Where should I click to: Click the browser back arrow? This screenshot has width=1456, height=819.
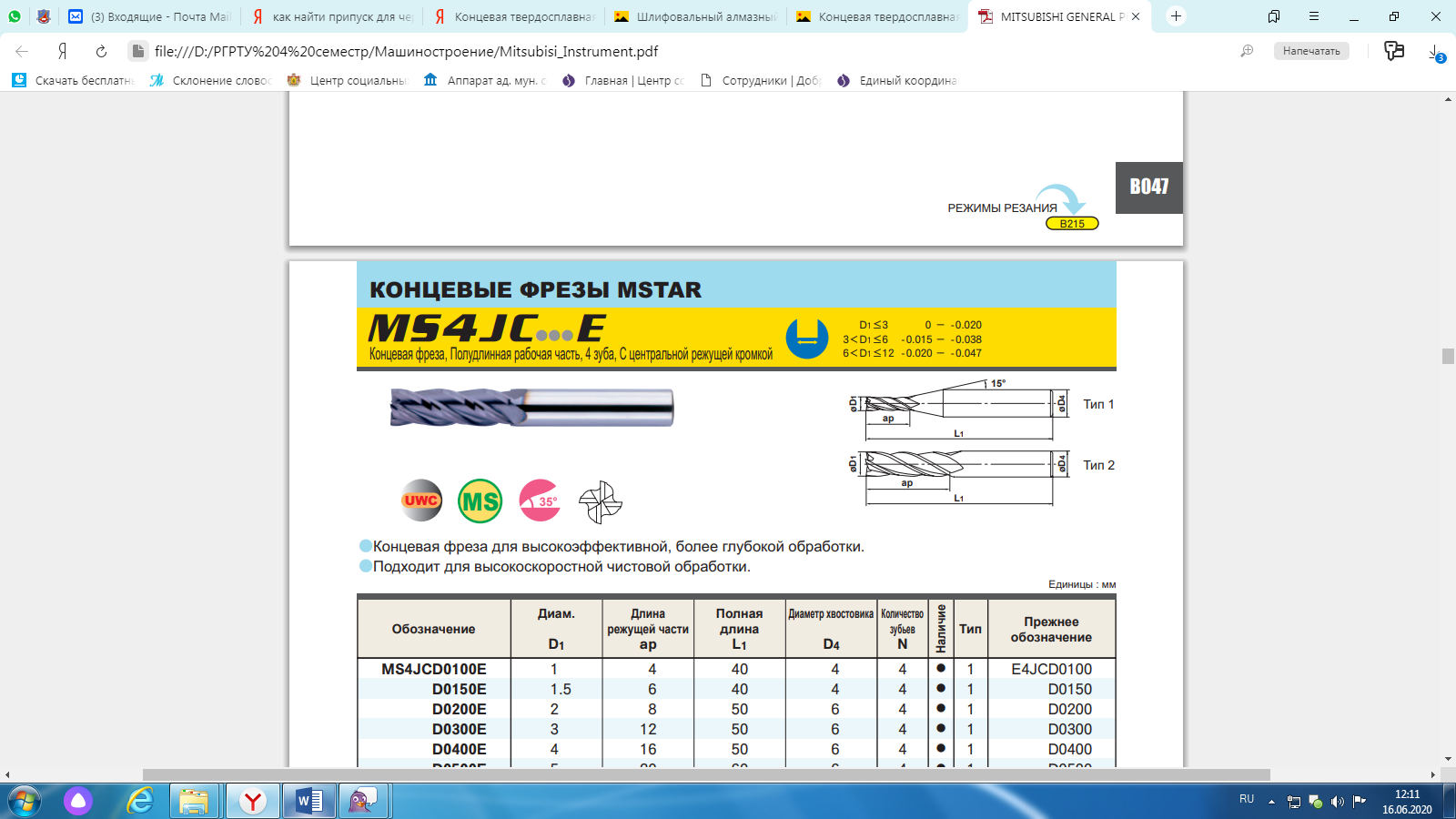tap(22, 52)
